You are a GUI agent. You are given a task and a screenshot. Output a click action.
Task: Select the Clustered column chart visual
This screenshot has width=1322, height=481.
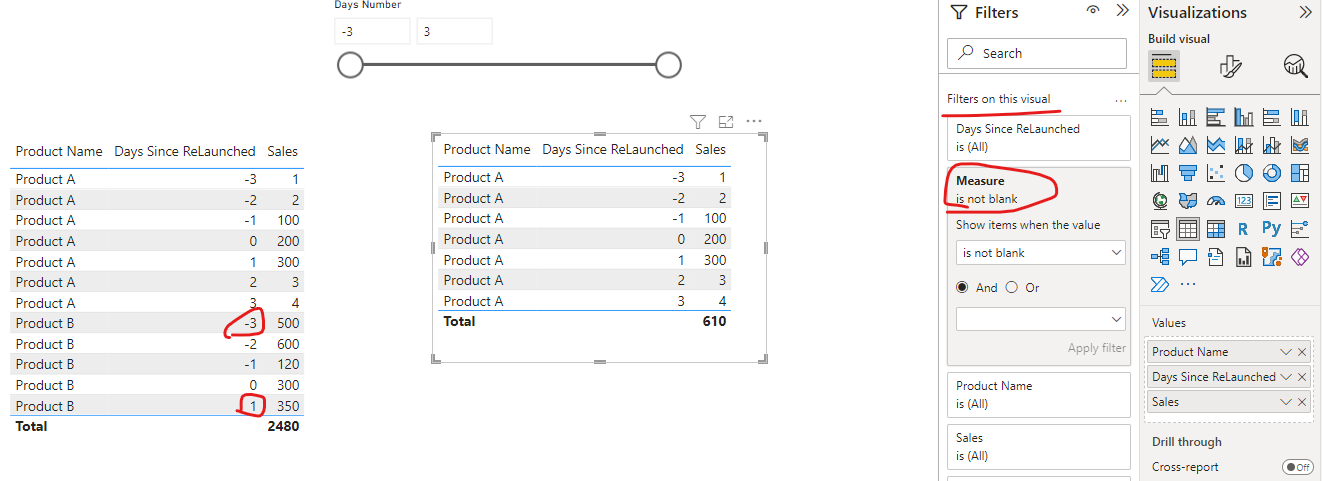click(x=1244, y=117)
